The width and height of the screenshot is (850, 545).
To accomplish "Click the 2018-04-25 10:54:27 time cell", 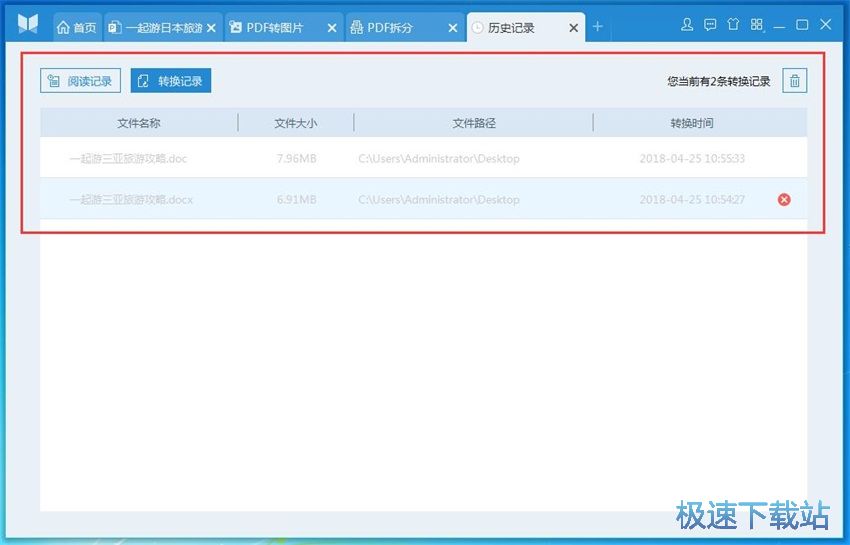I will (x=692, y=200).
